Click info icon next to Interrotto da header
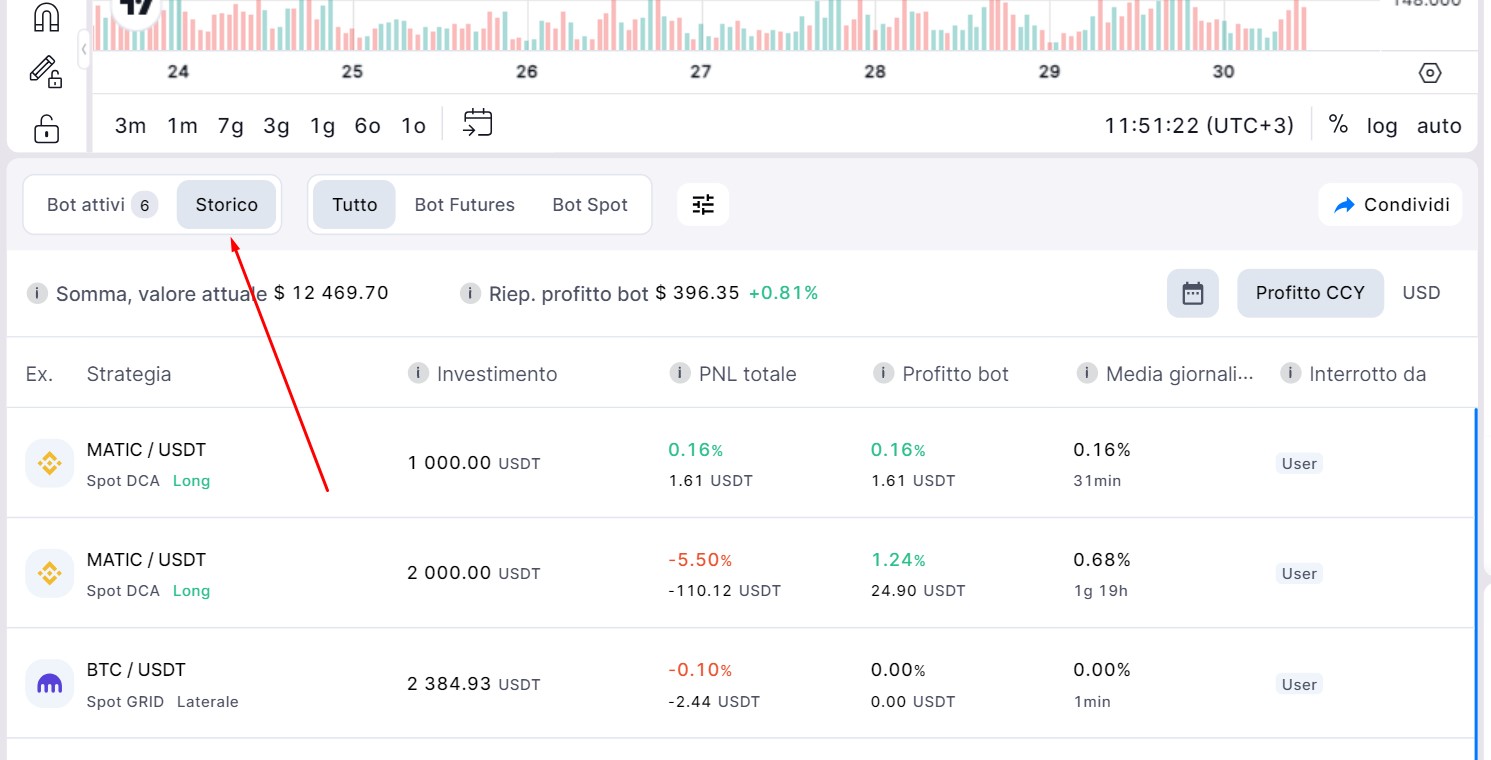 coord(1290,373)
